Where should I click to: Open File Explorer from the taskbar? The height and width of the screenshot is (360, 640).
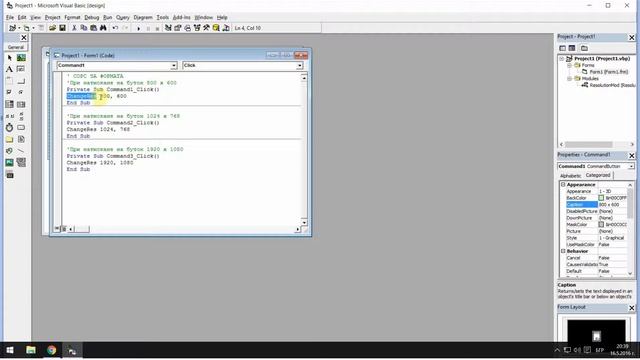tap(31, 350)
